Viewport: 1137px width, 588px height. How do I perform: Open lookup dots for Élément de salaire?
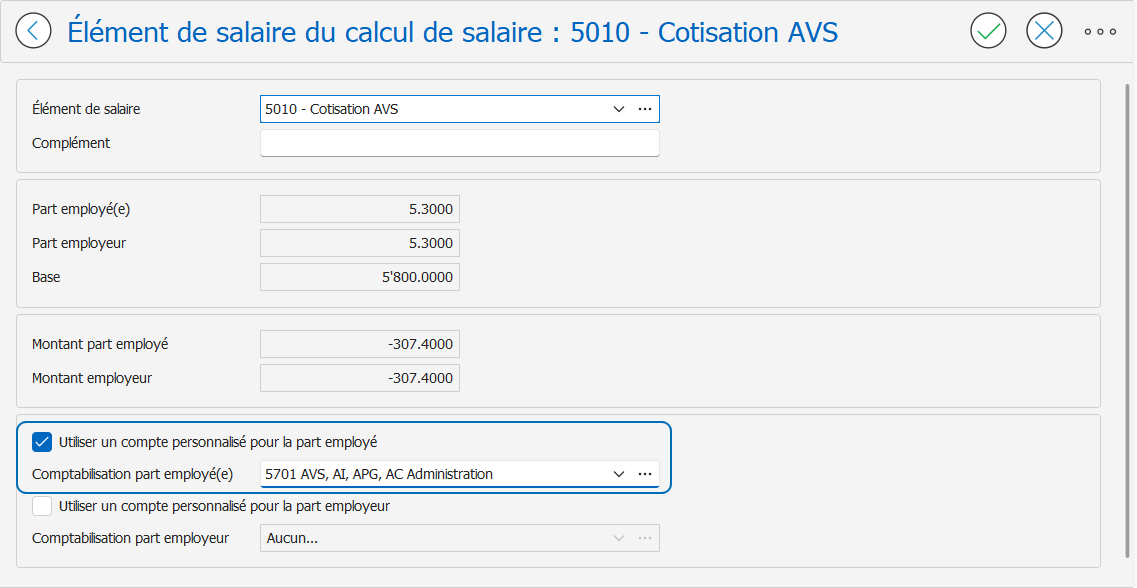click(x=645, y=109)
